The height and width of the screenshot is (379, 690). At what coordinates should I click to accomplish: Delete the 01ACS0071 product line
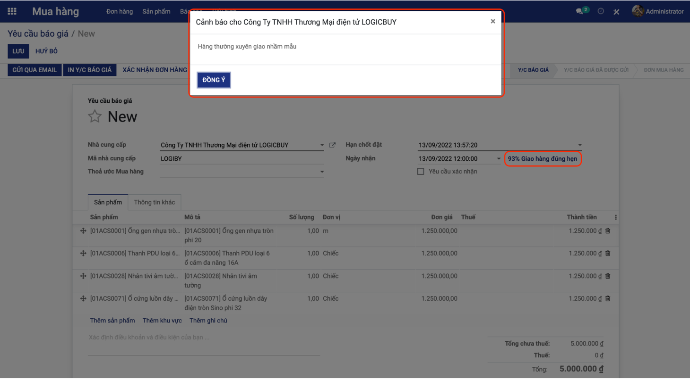pos(608,298)
